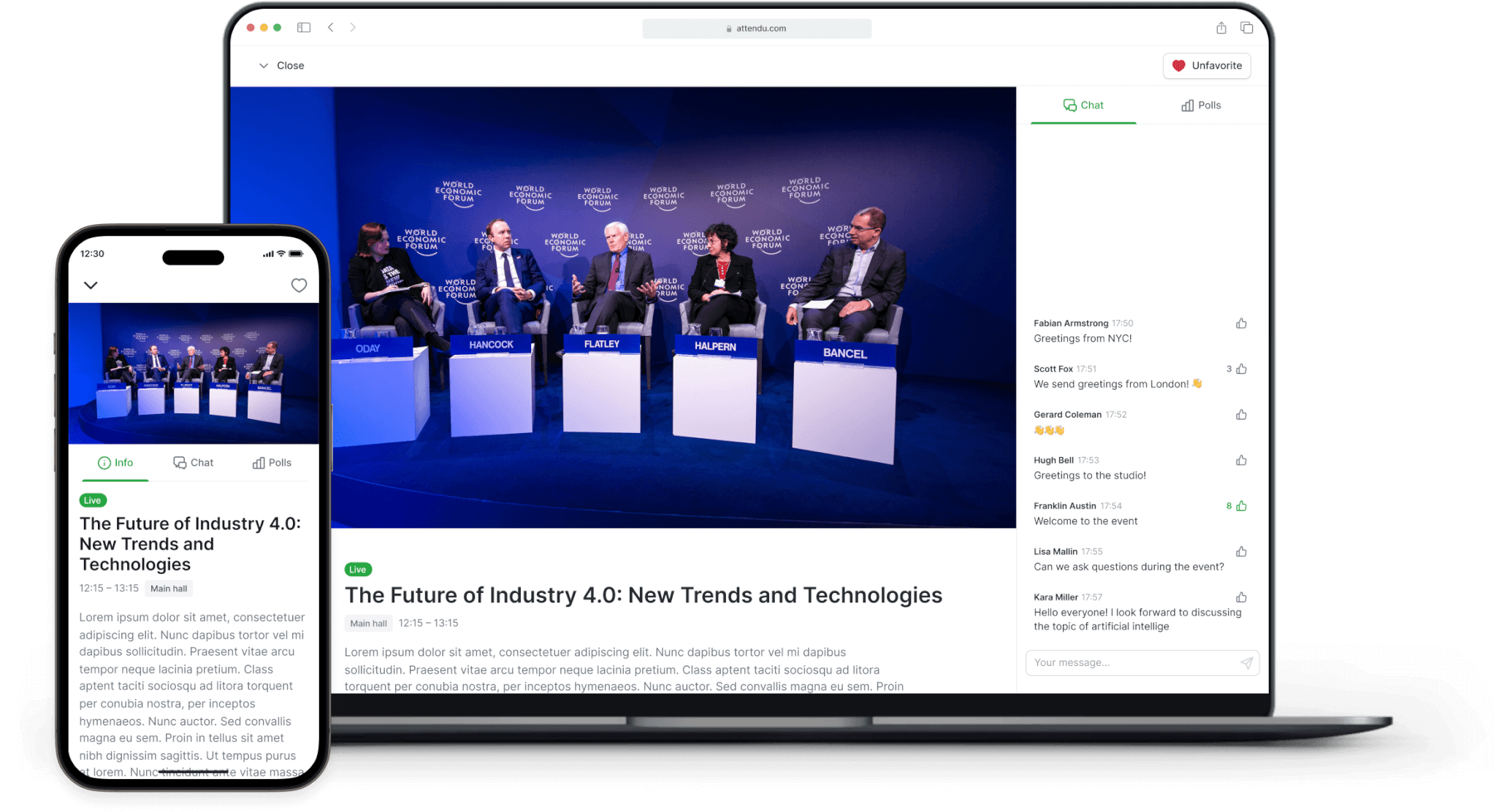Viewport: 1496px width, 812px height.
Task: Go forward in the browser
Action: (353, 28)
